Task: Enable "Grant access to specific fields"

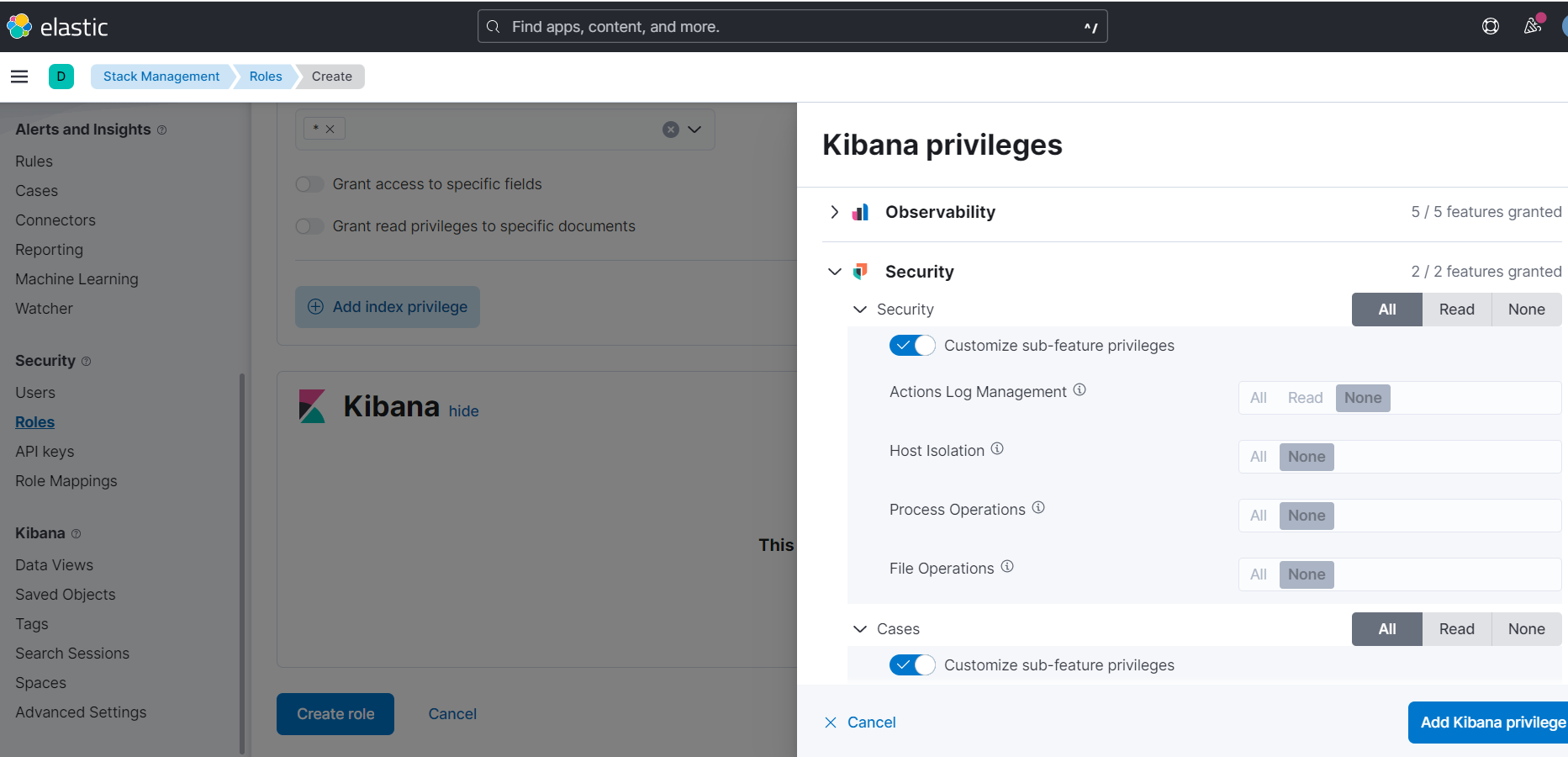Action: click(x=309, y=183)
